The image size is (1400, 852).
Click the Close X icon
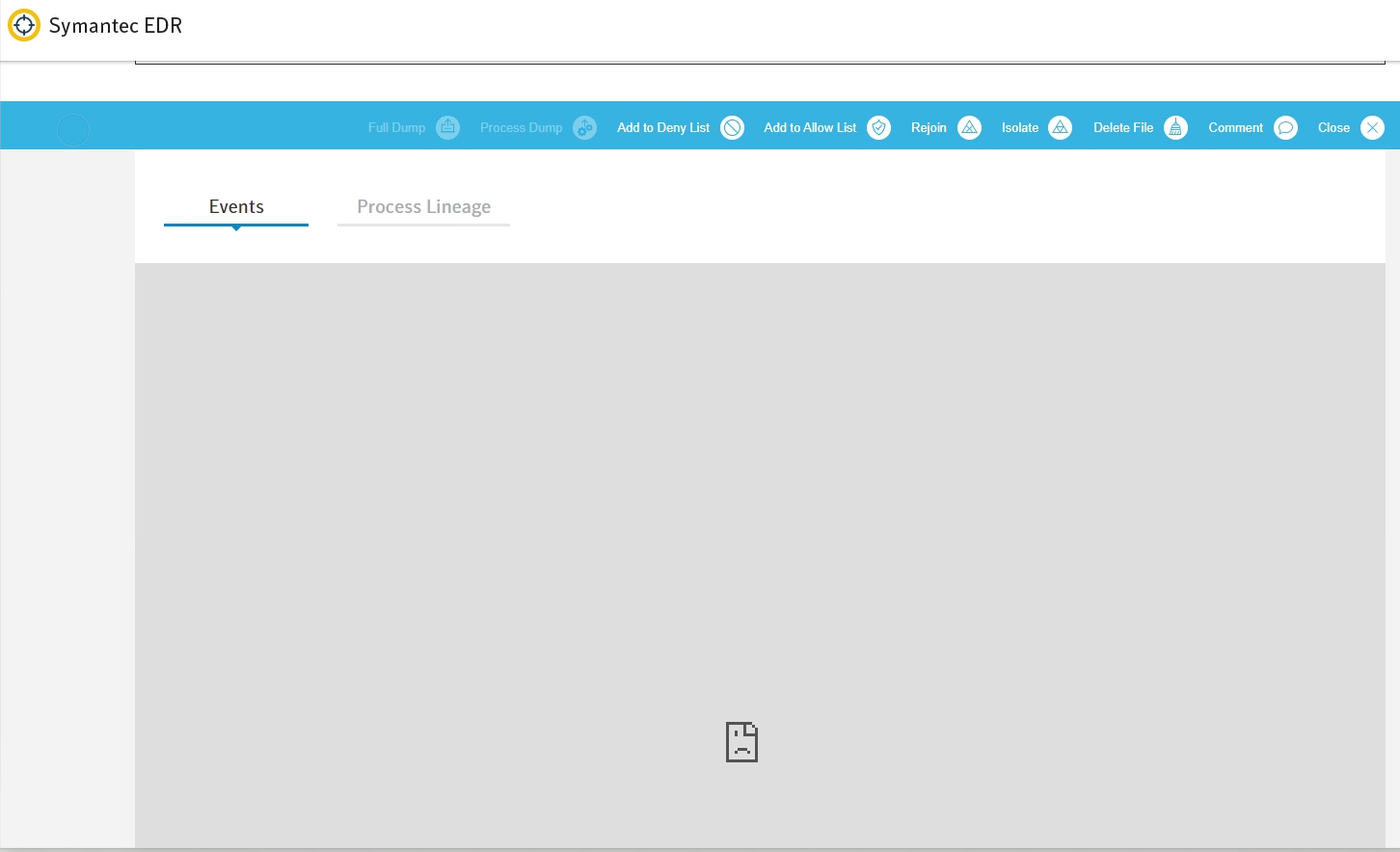1373,127
